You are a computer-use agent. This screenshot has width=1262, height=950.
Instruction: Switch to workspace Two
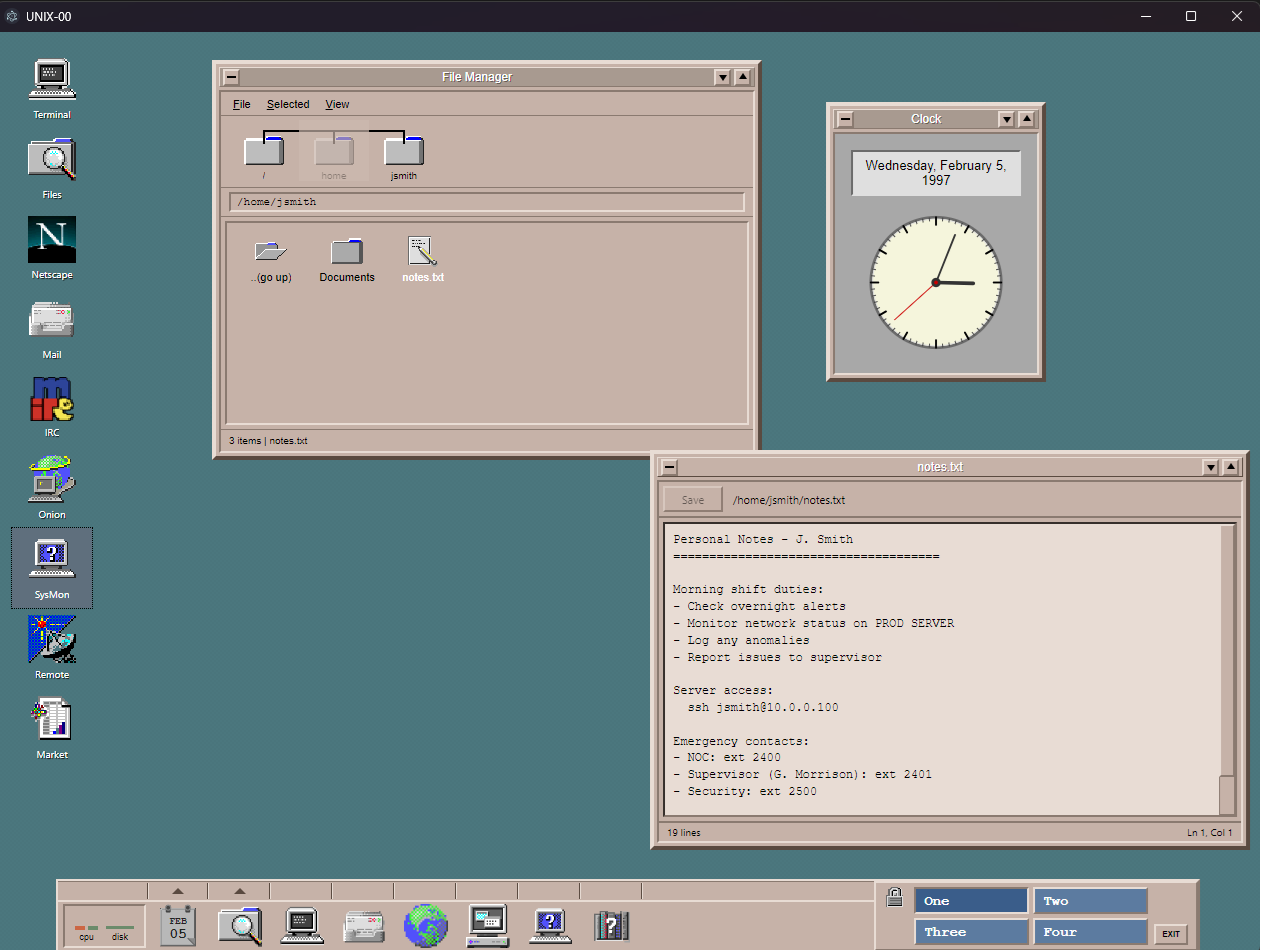tap(1090, 900)
